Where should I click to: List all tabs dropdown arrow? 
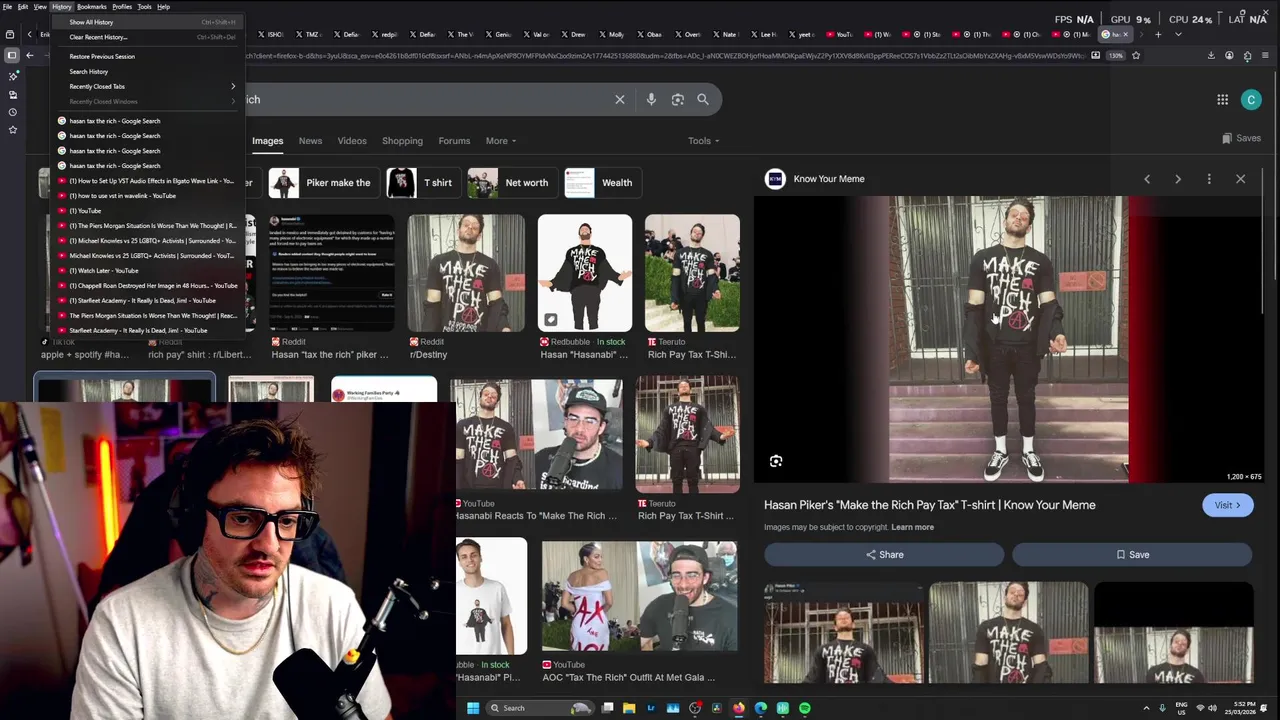pos(1178,34)
